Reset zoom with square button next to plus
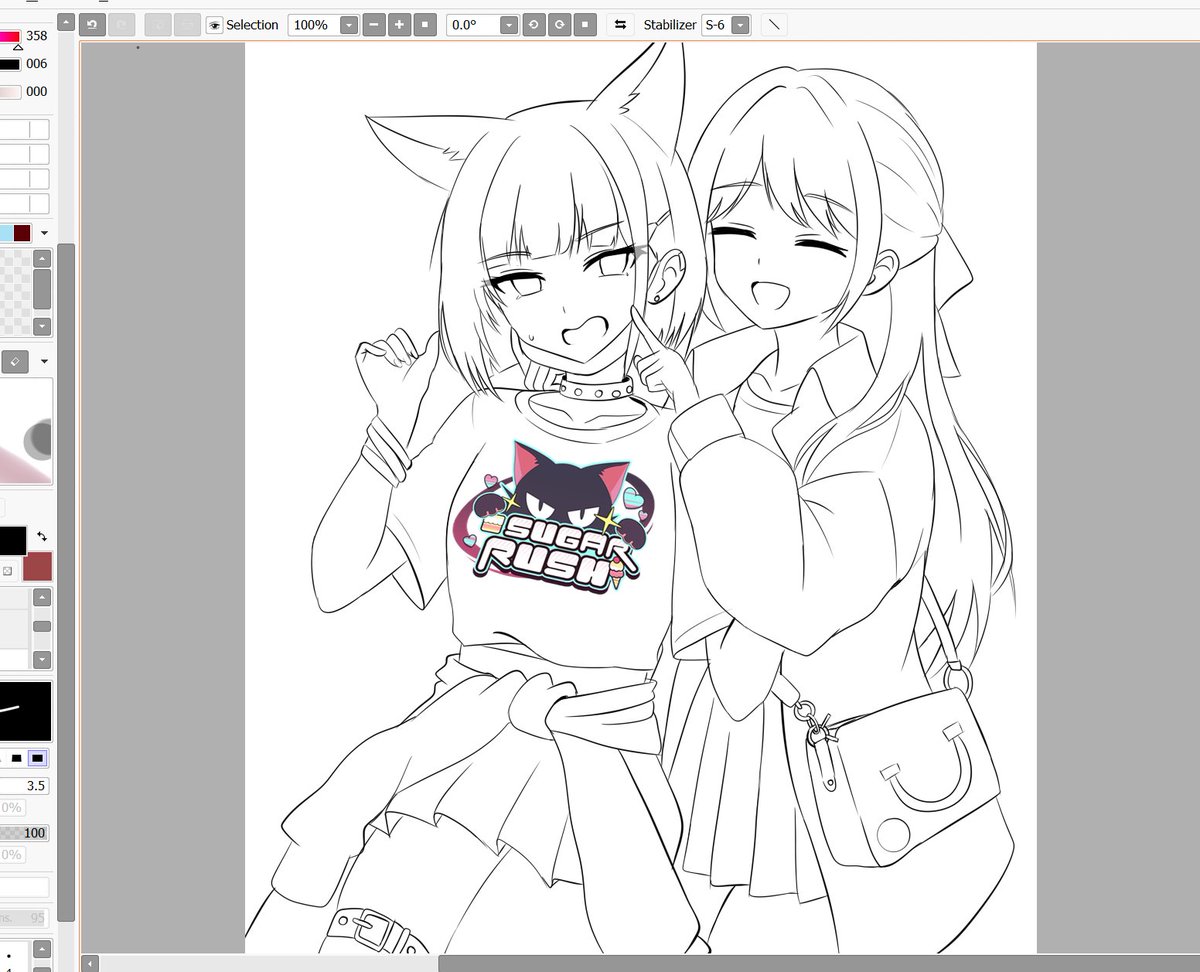This screenshot has height=972, width=1200. point(424,25)
